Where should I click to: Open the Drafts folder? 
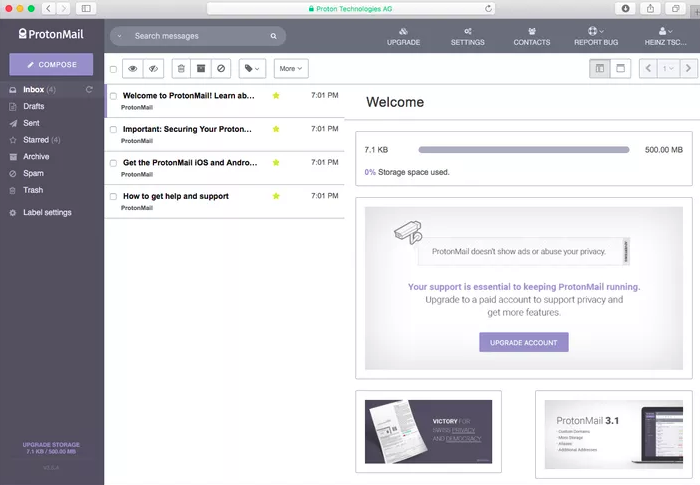click(34, 106)
